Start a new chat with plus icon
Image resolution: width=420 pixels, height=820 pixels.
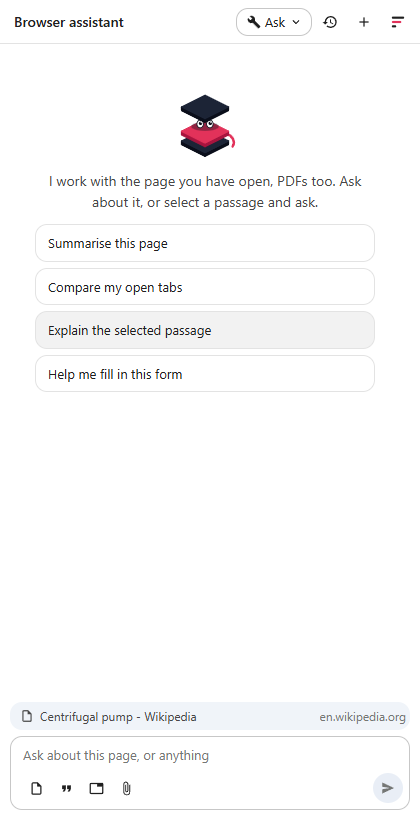click(x=364, y=22)
